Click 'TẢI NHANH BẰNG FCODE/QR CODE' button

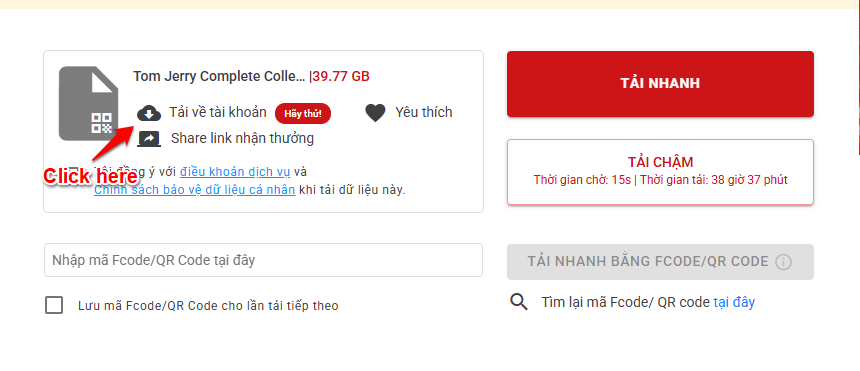(660, 262)
